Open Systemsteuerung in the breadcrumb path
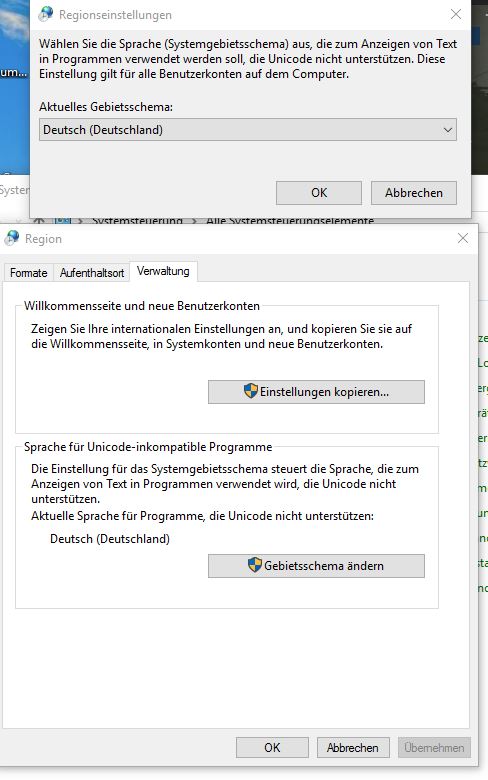The height and width of the screenshot is (780, 488). [x=137, y=221]
